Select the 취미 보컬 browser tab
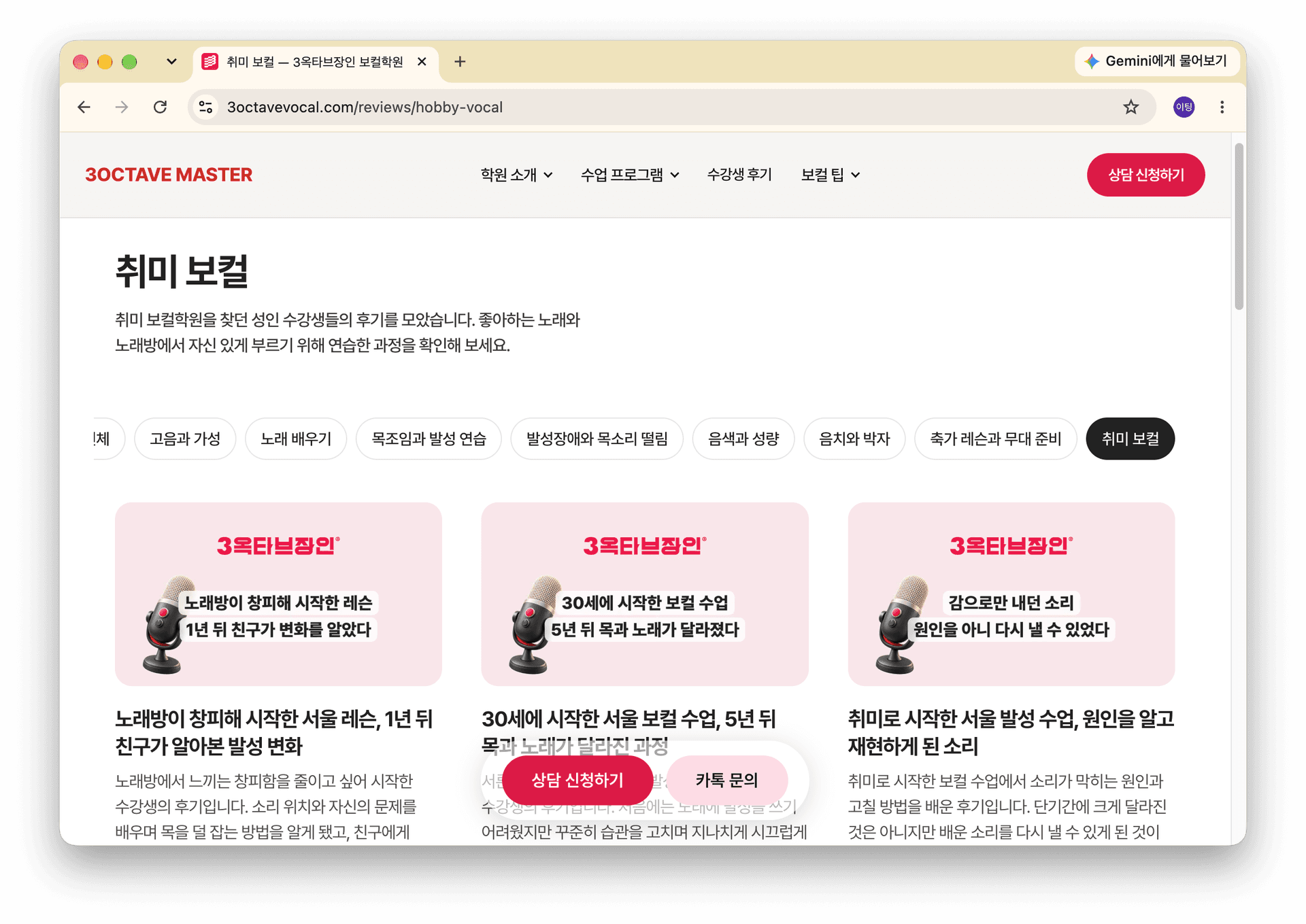Viewport: 1306px width, 924px height. 316,62
